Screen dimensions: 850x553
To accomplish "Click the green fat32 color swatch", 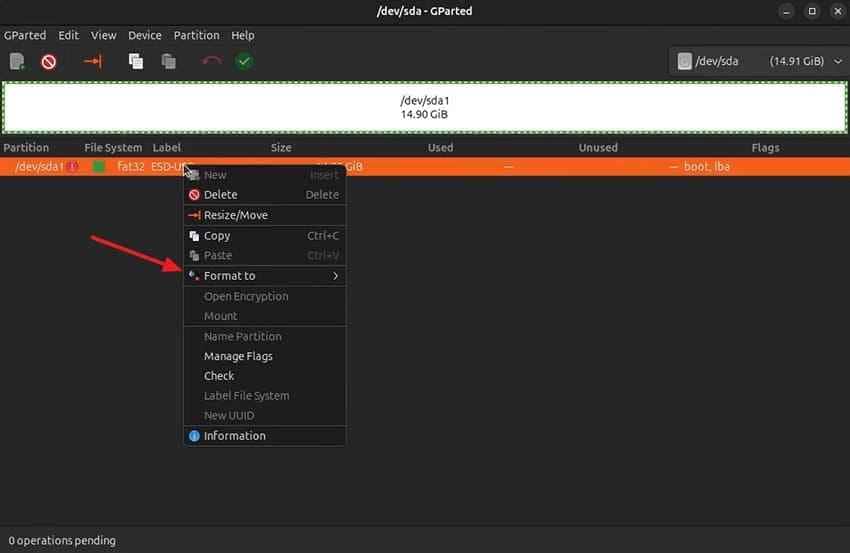I will click(99, 166).
